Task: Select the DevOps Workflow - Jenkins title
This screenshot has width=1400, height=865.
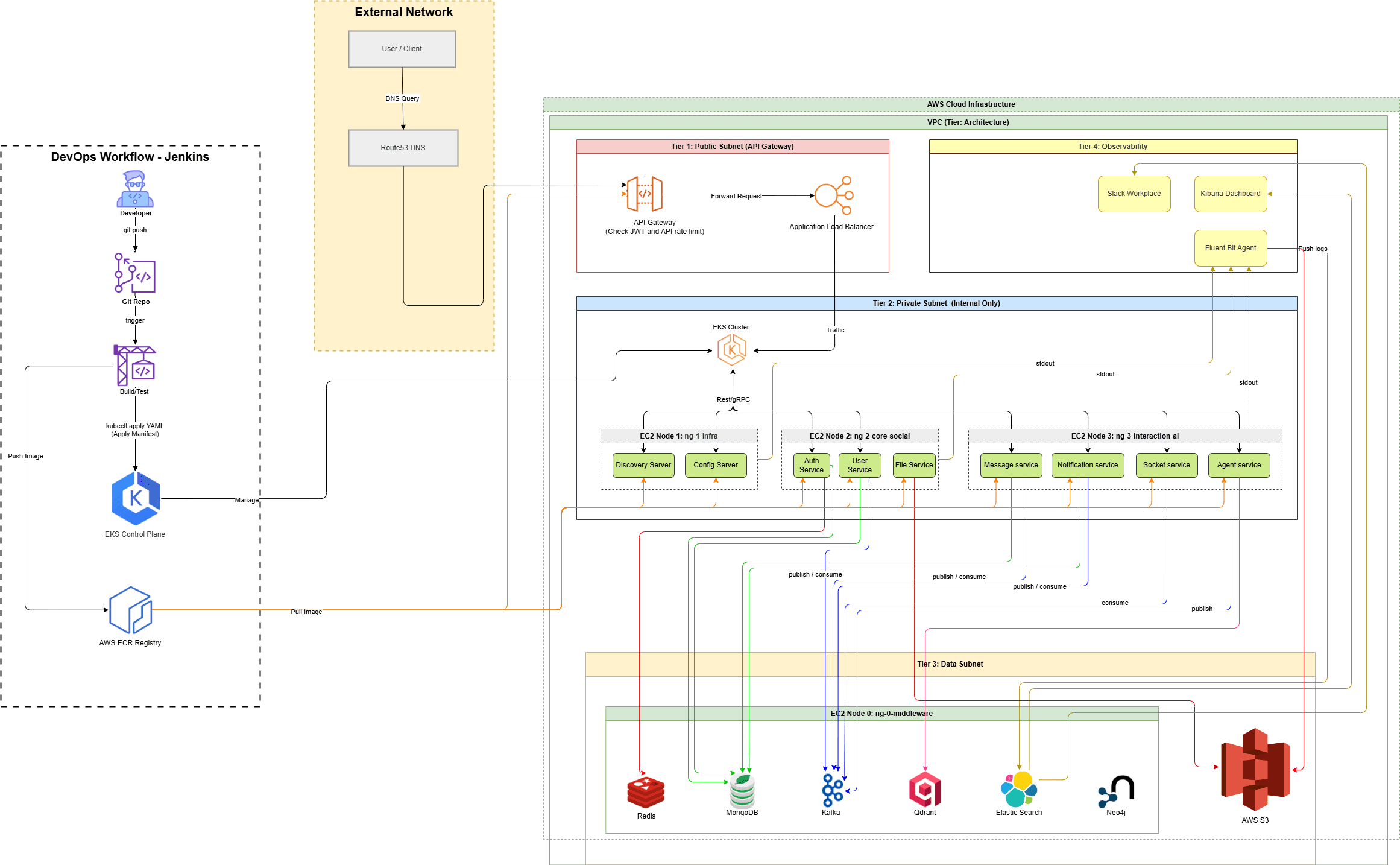Action: pos(130,157)
